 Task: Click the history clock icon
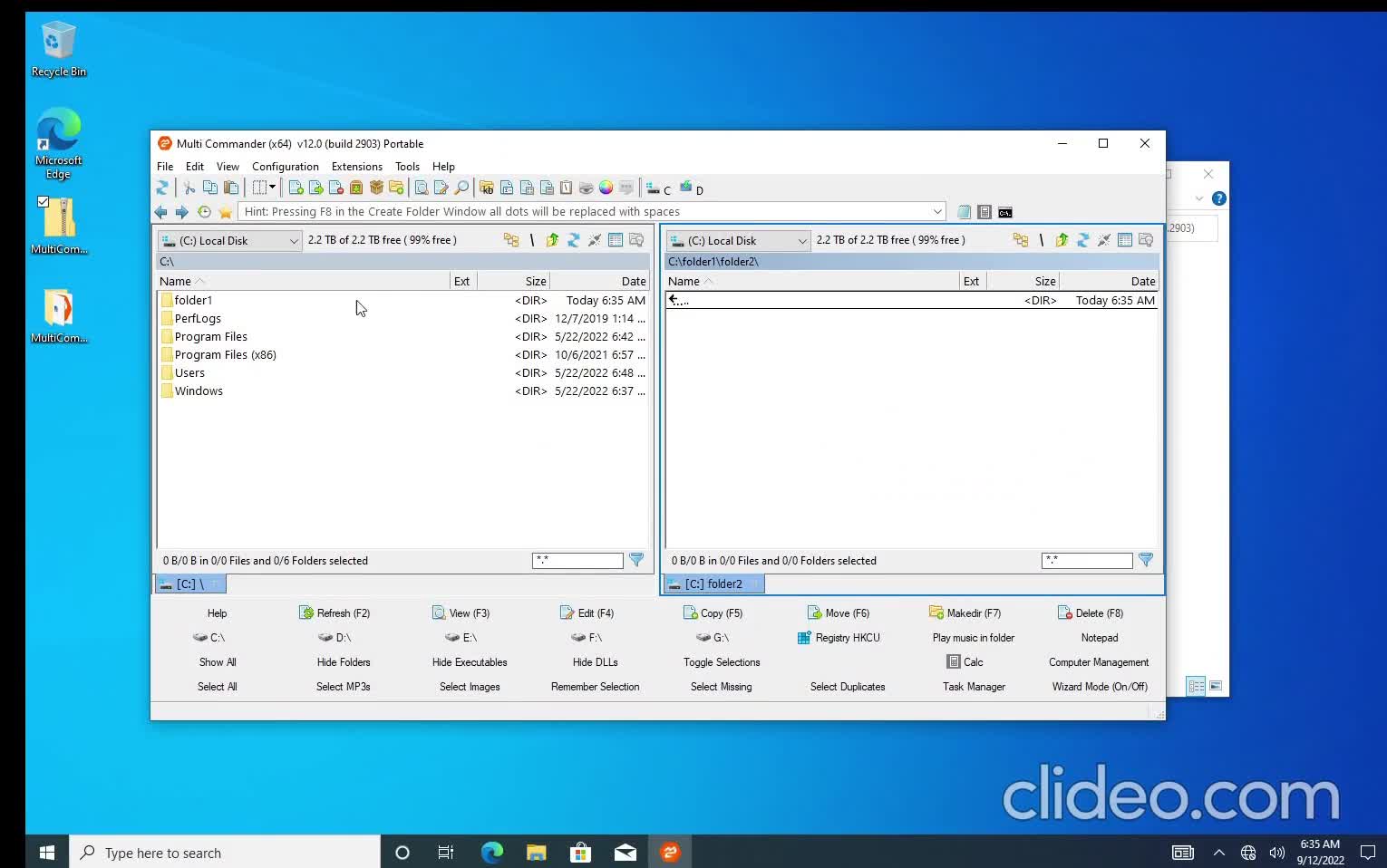[x=204, y=211]
